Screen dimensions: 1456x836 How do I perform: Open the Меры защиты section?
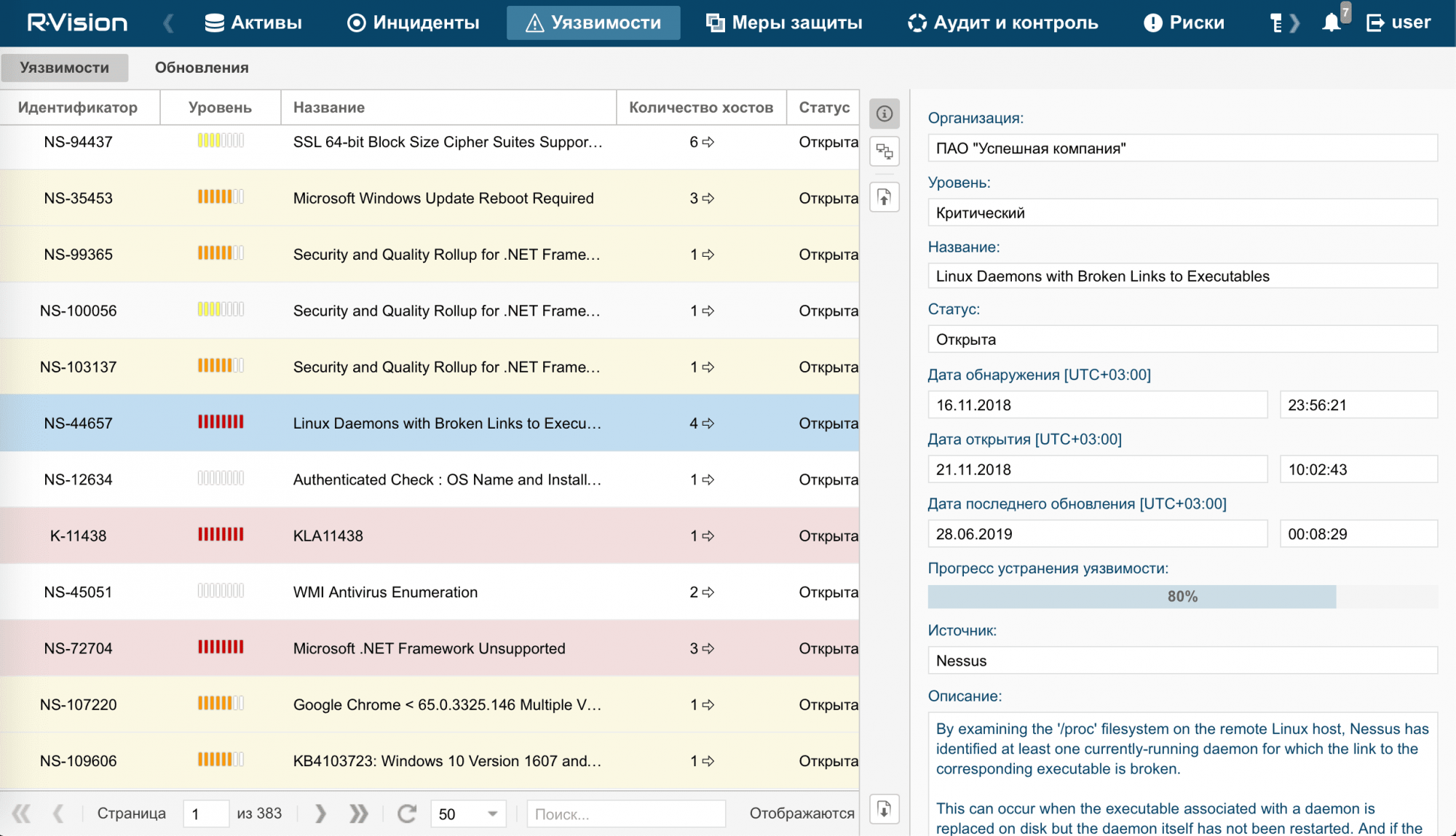(x=784, y=23)
